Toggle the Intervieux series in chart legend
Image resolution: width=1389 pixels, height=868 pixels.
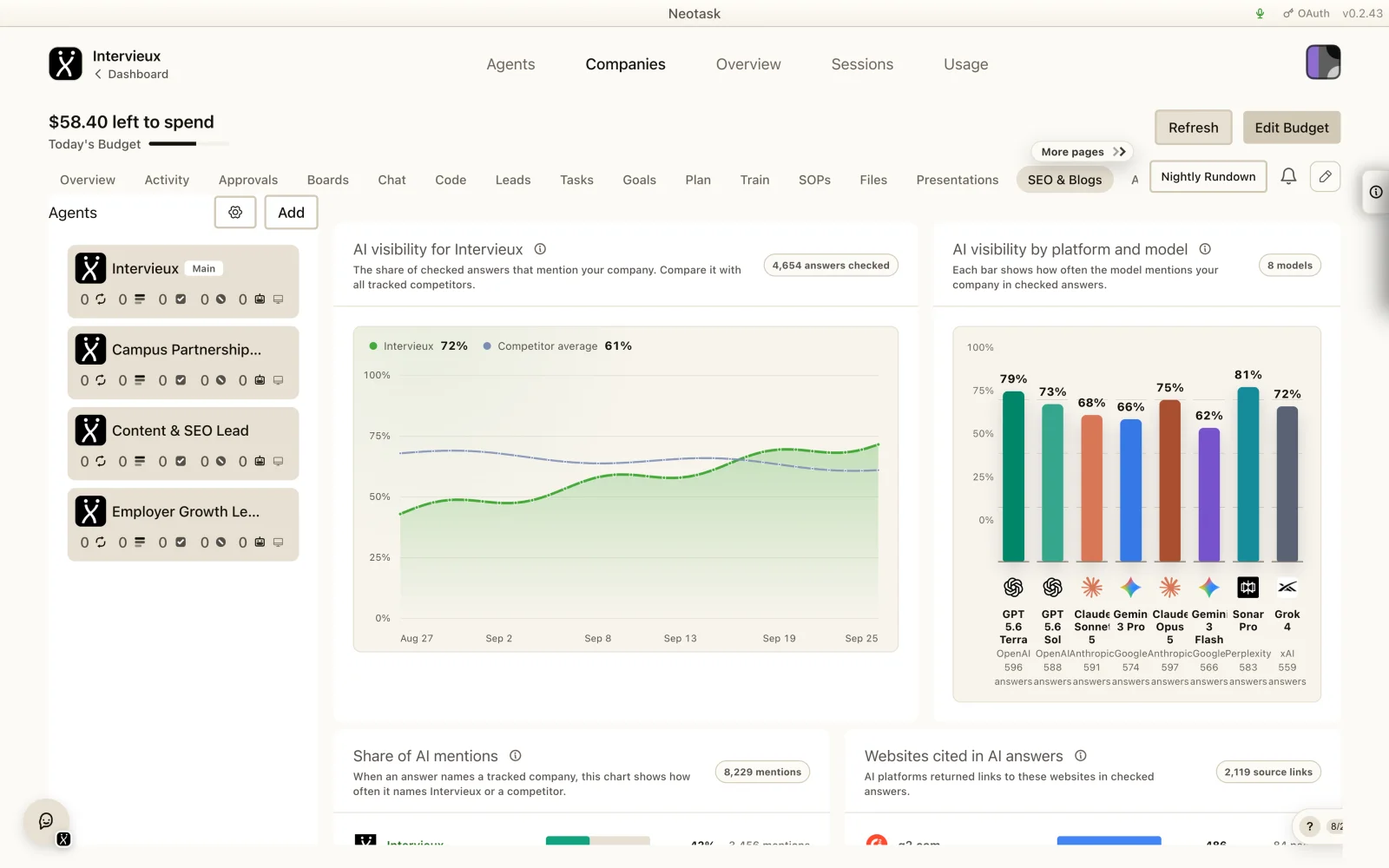(418, 345)
